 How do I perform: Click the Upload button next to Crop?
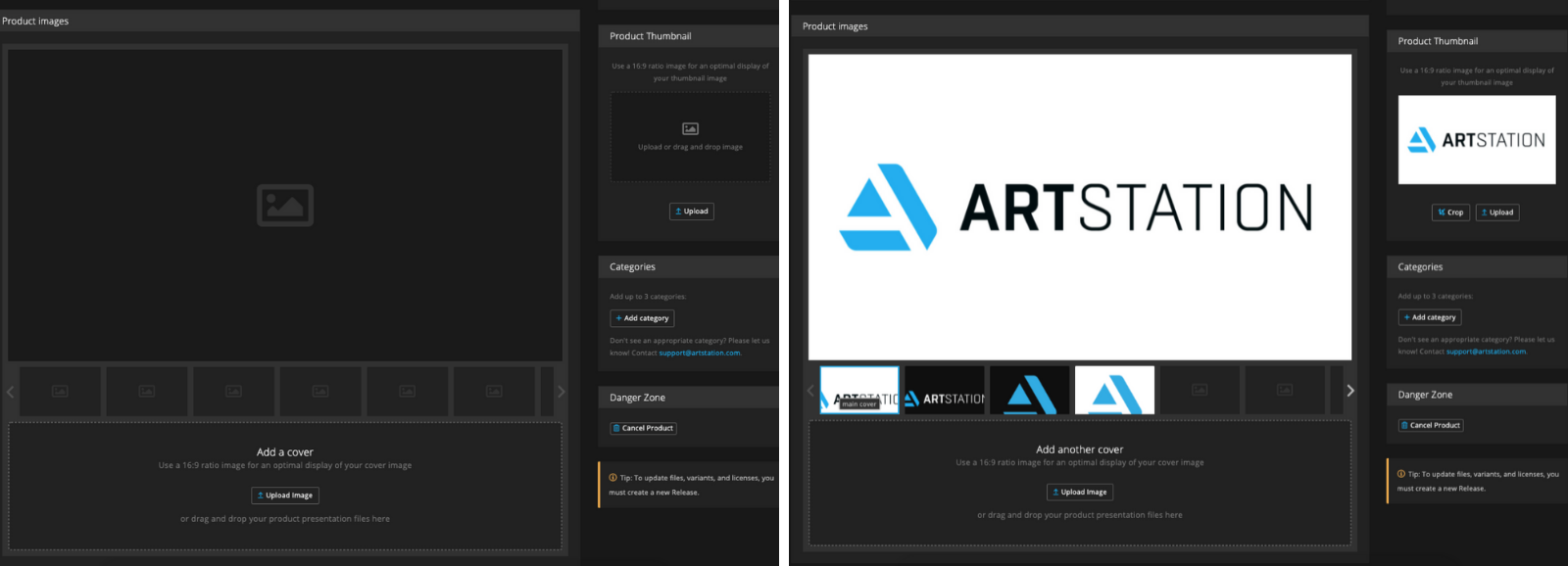click(x=1497, y=212)
